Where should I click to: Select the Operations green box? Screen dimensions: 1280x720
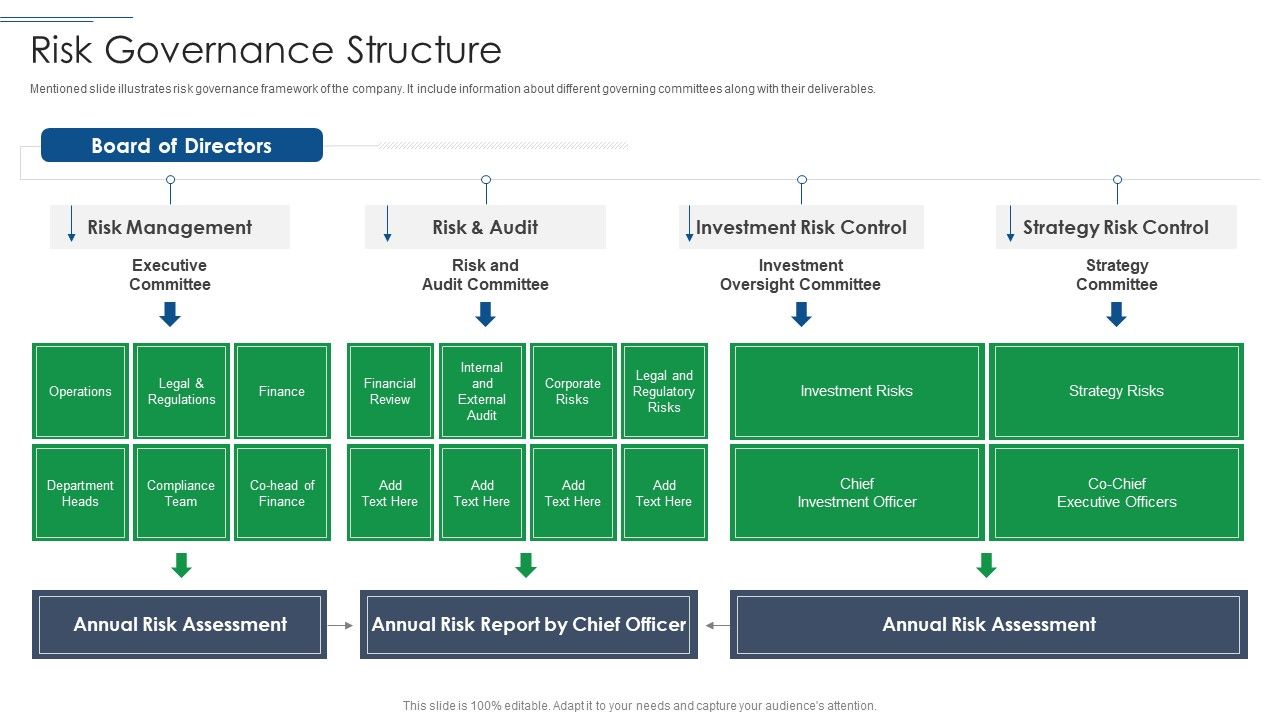point(80,391)
